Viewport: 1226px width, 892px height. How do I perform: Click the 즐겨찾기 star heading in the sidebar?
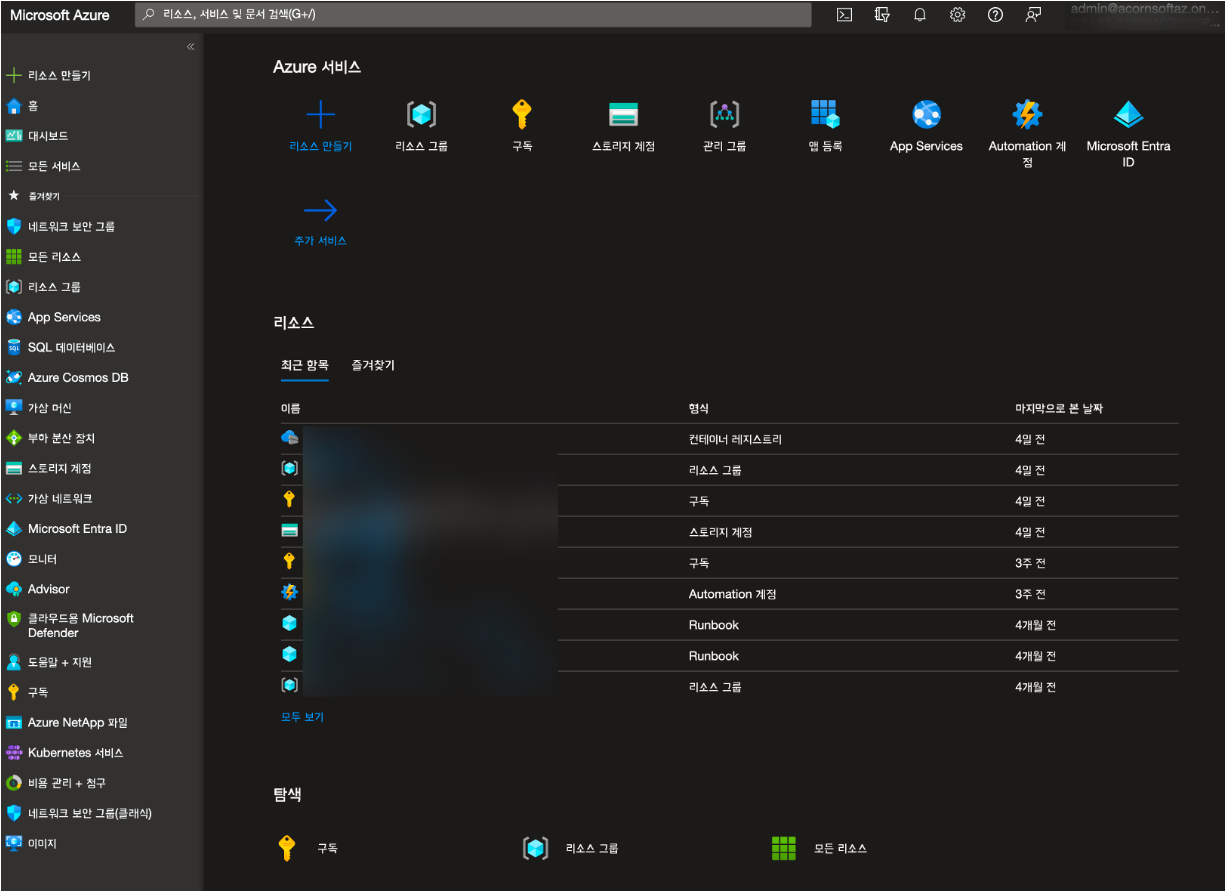click(x=34, y=196)
